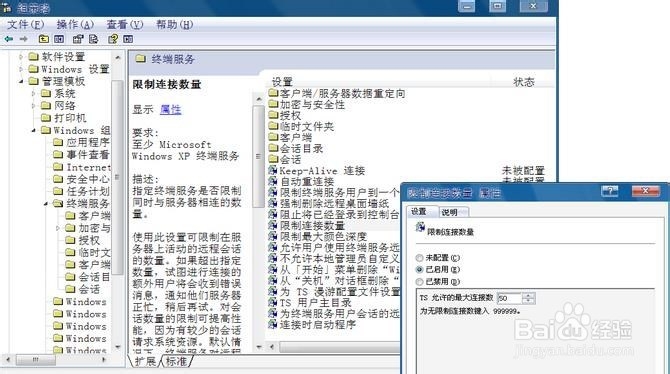Select the 不允许本地管理员自定义 policy row
The image size is (670, 374).
tap(334, 258)
